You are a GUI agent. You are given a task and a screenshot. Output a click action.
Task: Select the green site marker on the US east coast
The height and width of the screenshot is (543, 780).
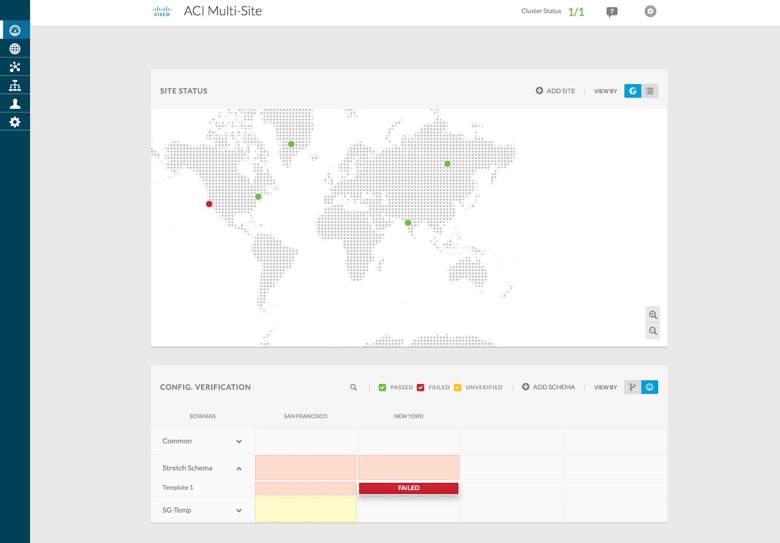tap(258, 196)
